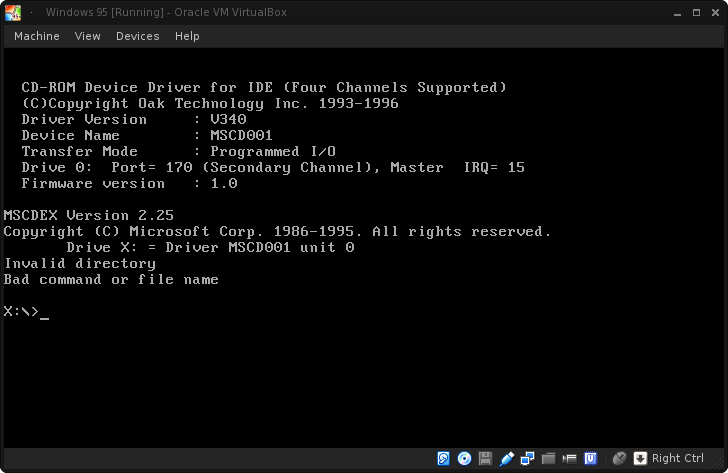728x473 pixels.
Task: Click the 'Bad command or file name' line
Action: [111, 279]
